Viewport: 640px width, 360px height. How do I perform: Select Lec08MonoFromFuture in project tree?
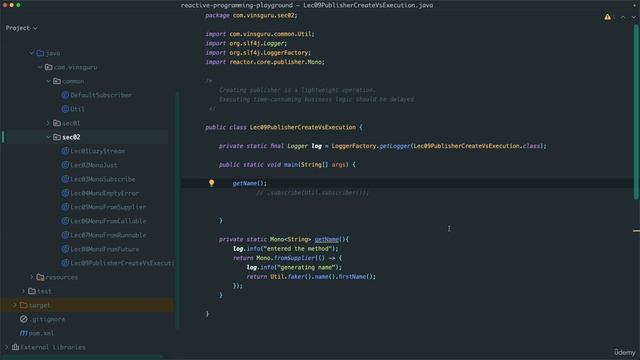click(x=104, y=249)
